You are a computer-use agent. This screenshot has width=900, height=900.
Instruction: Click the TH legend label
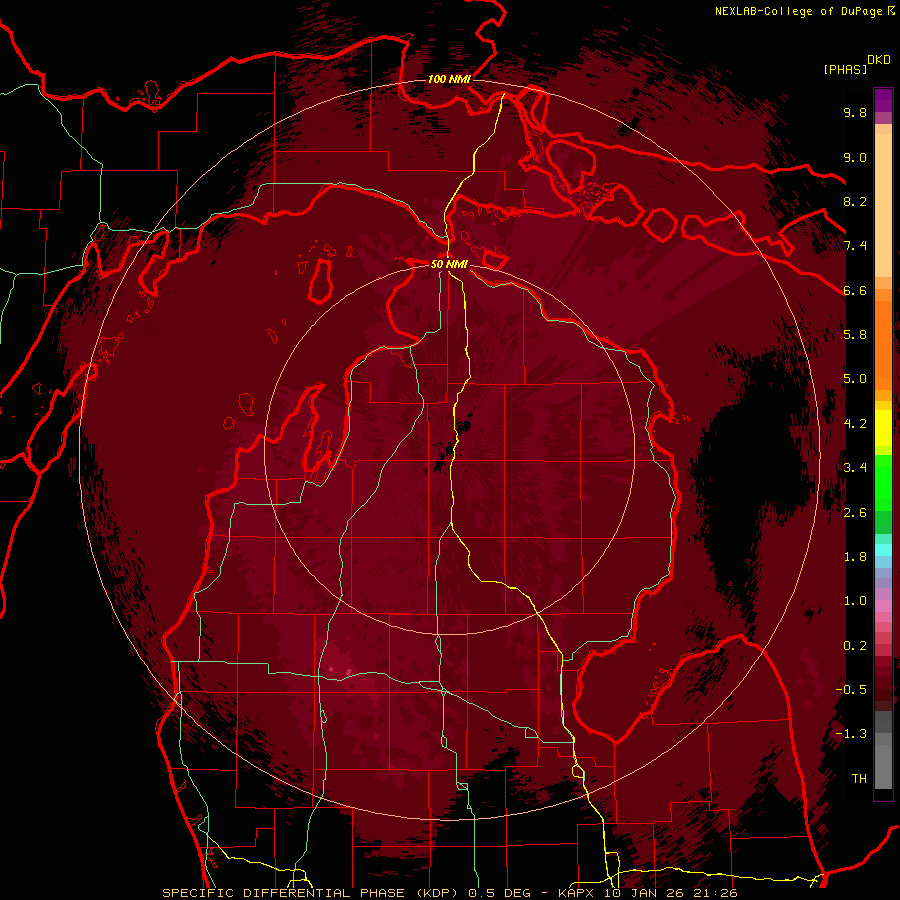tap(859, 779)
